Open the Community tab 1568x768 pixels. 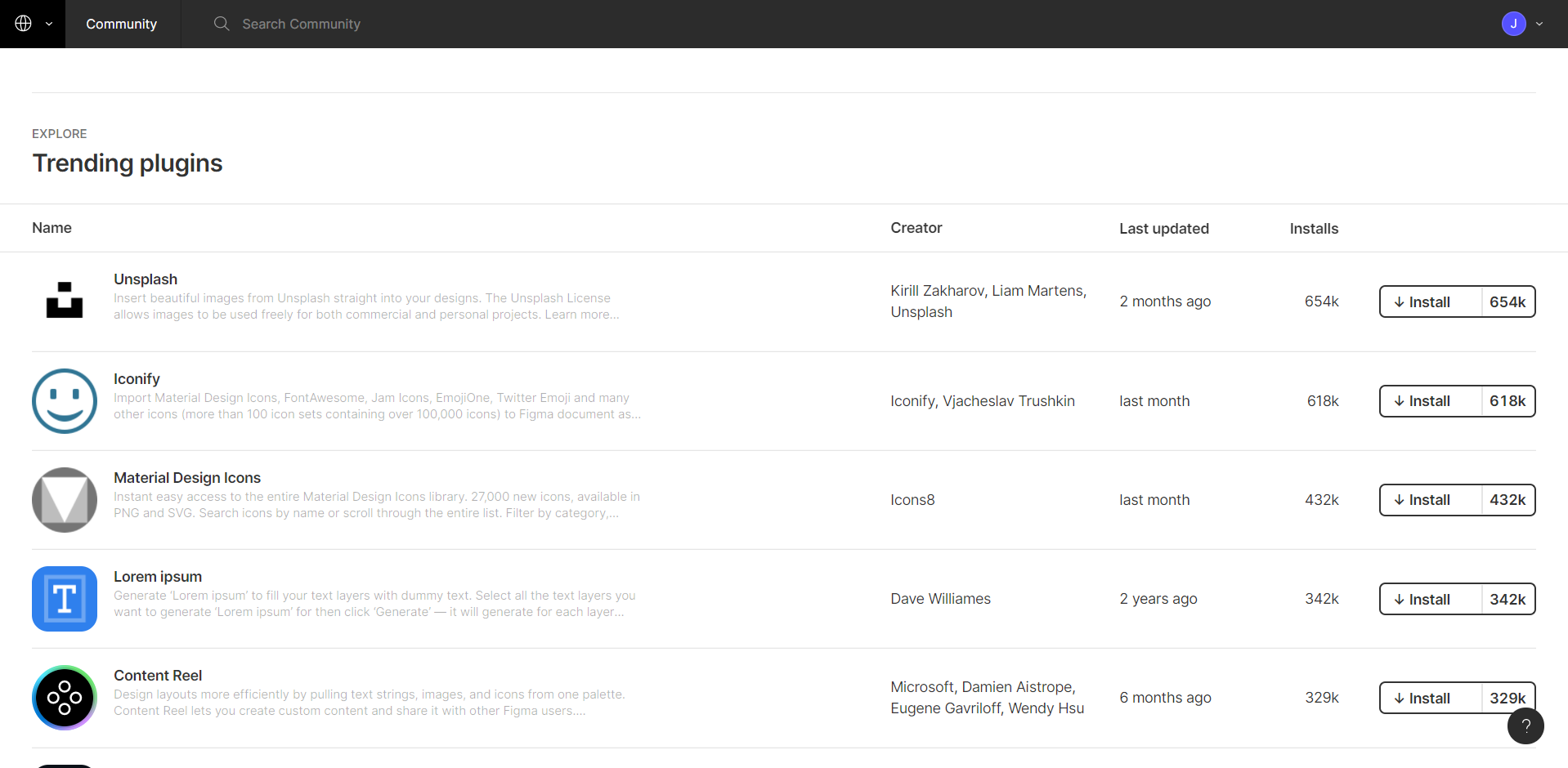122,24
